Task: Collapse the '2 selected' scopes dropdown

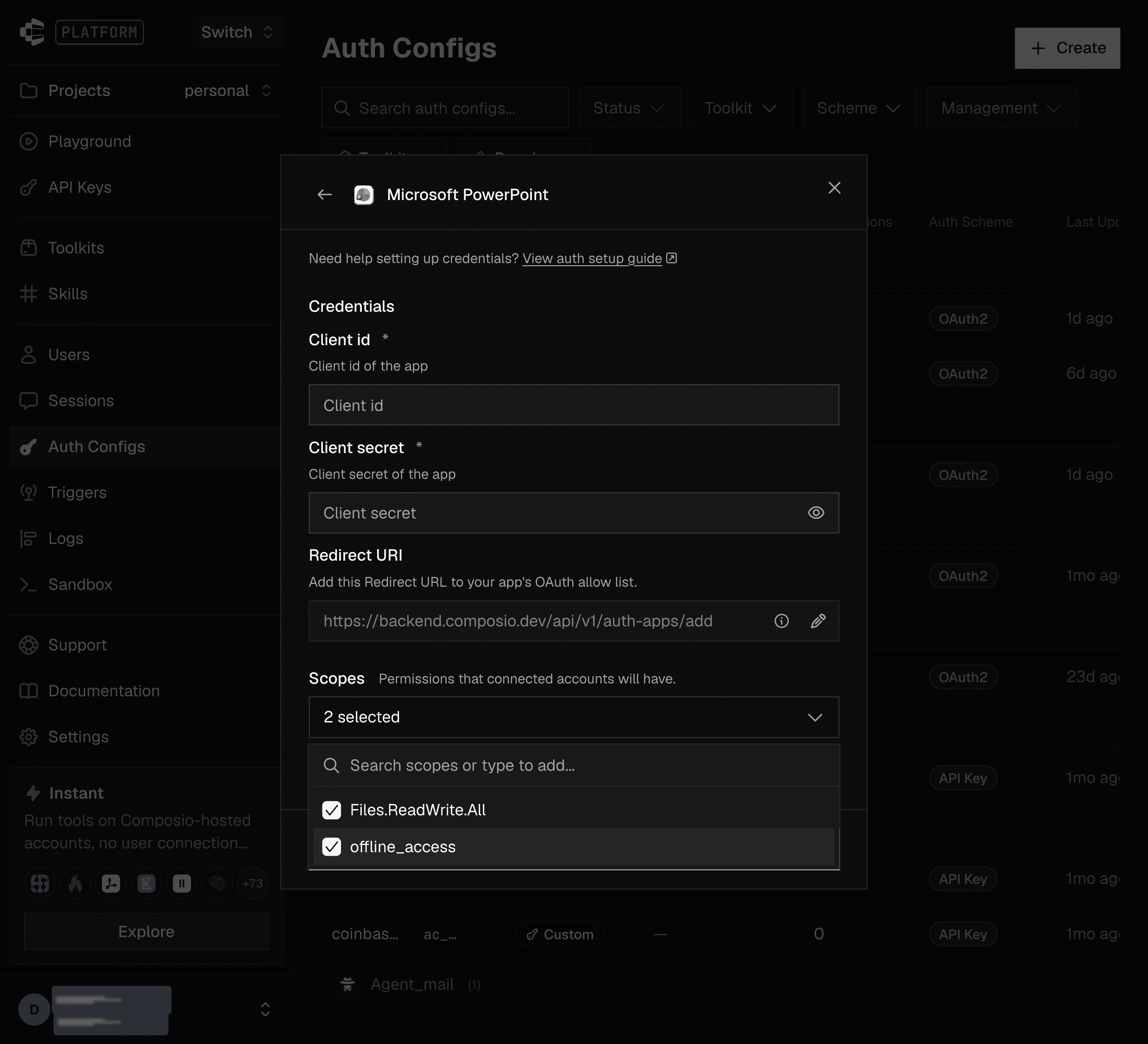Action: click(x=573, y=717)
